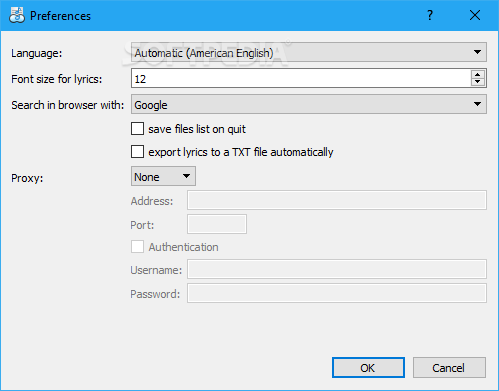This screenshot has height=391, width=499.
Task: Click the font size field showing 12
Action: tap(301, 79)
